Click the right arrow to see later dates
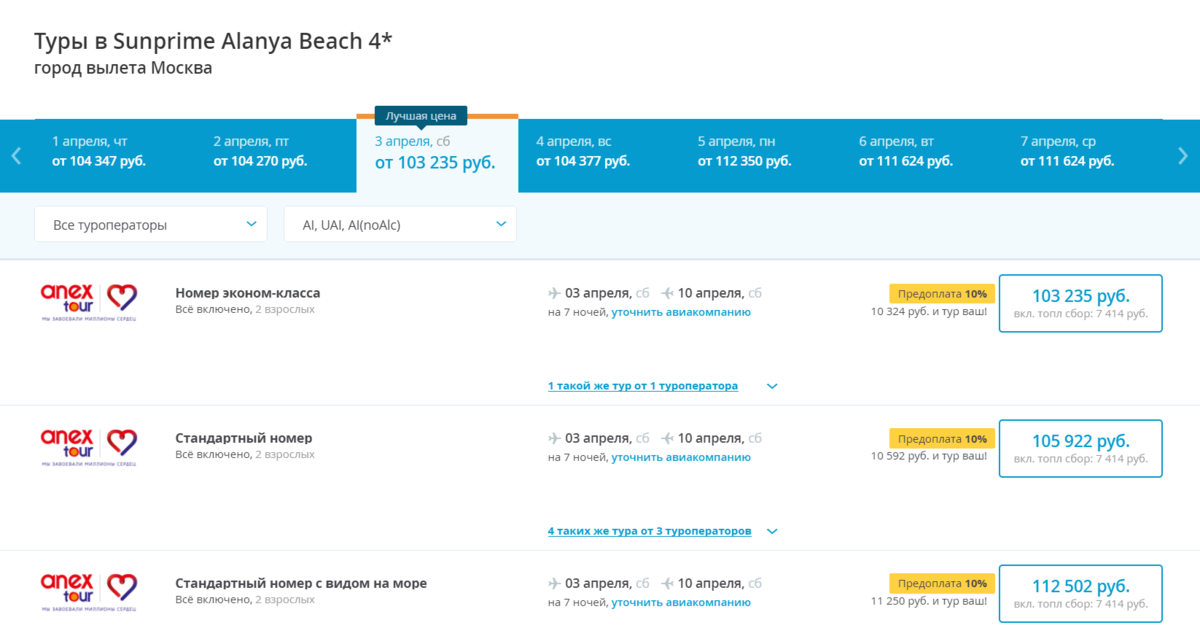This screenshot has height=636, width=1200. pyautogui.click(x=1184, y=155)
